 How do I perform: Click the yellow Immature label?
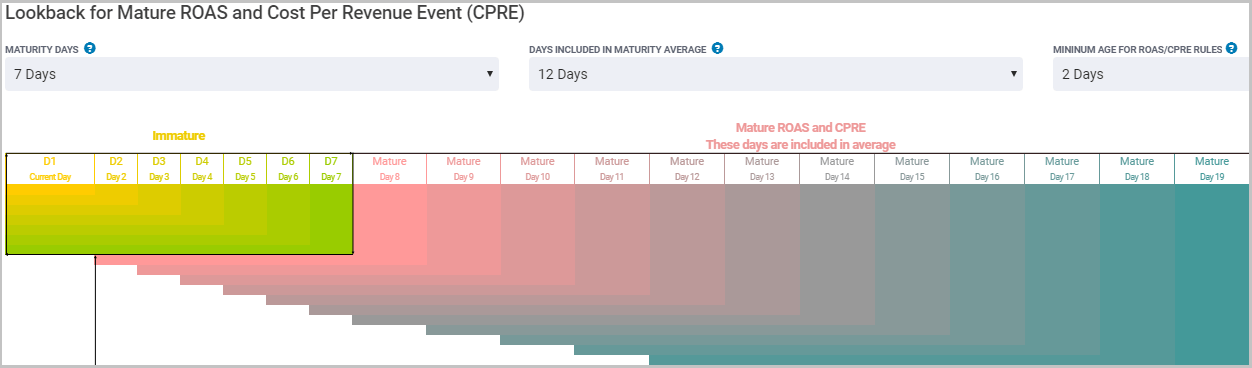coord(179,135)
